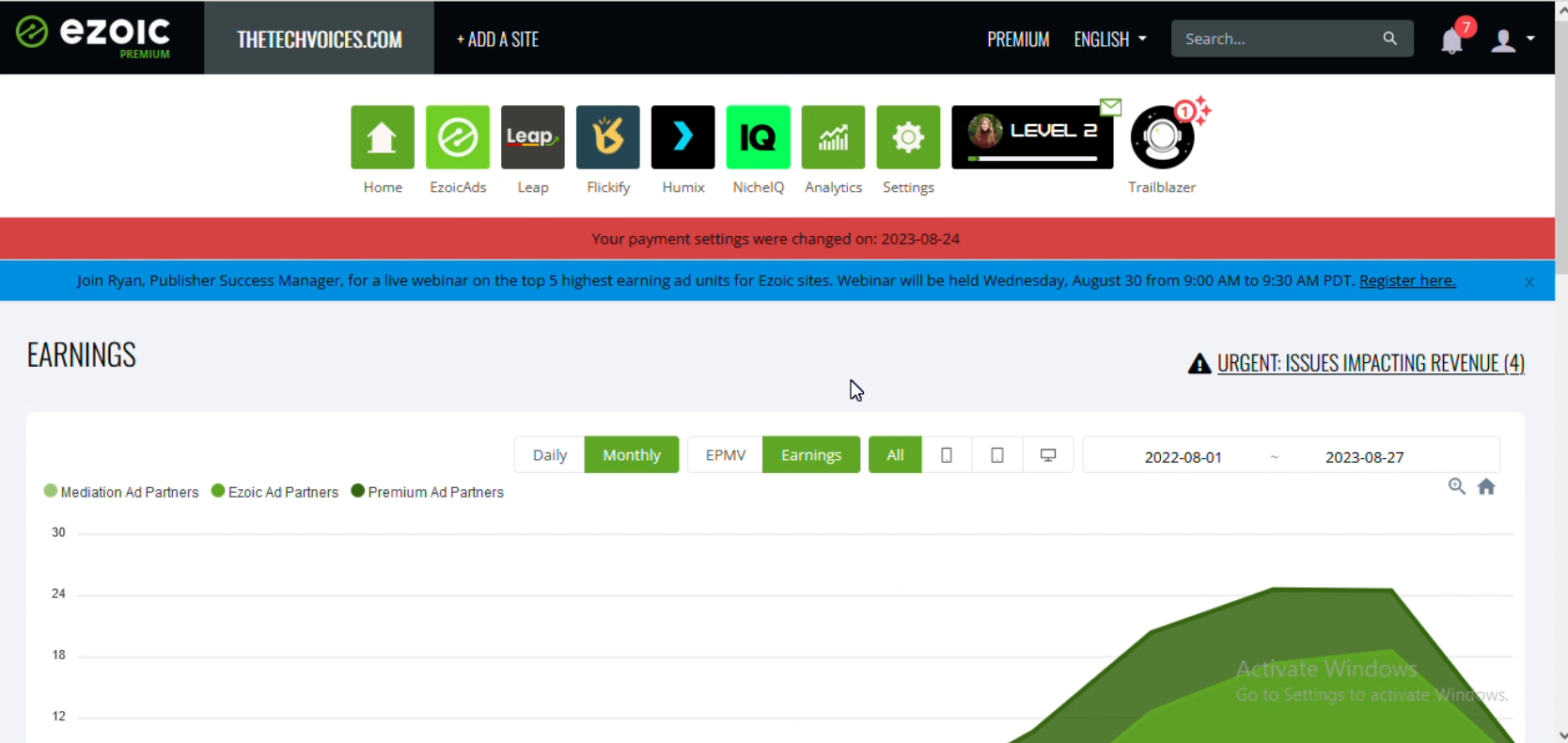Open the Settings gear icon
The width and height of the screenshot is (1568, 743).
point(908,137)
